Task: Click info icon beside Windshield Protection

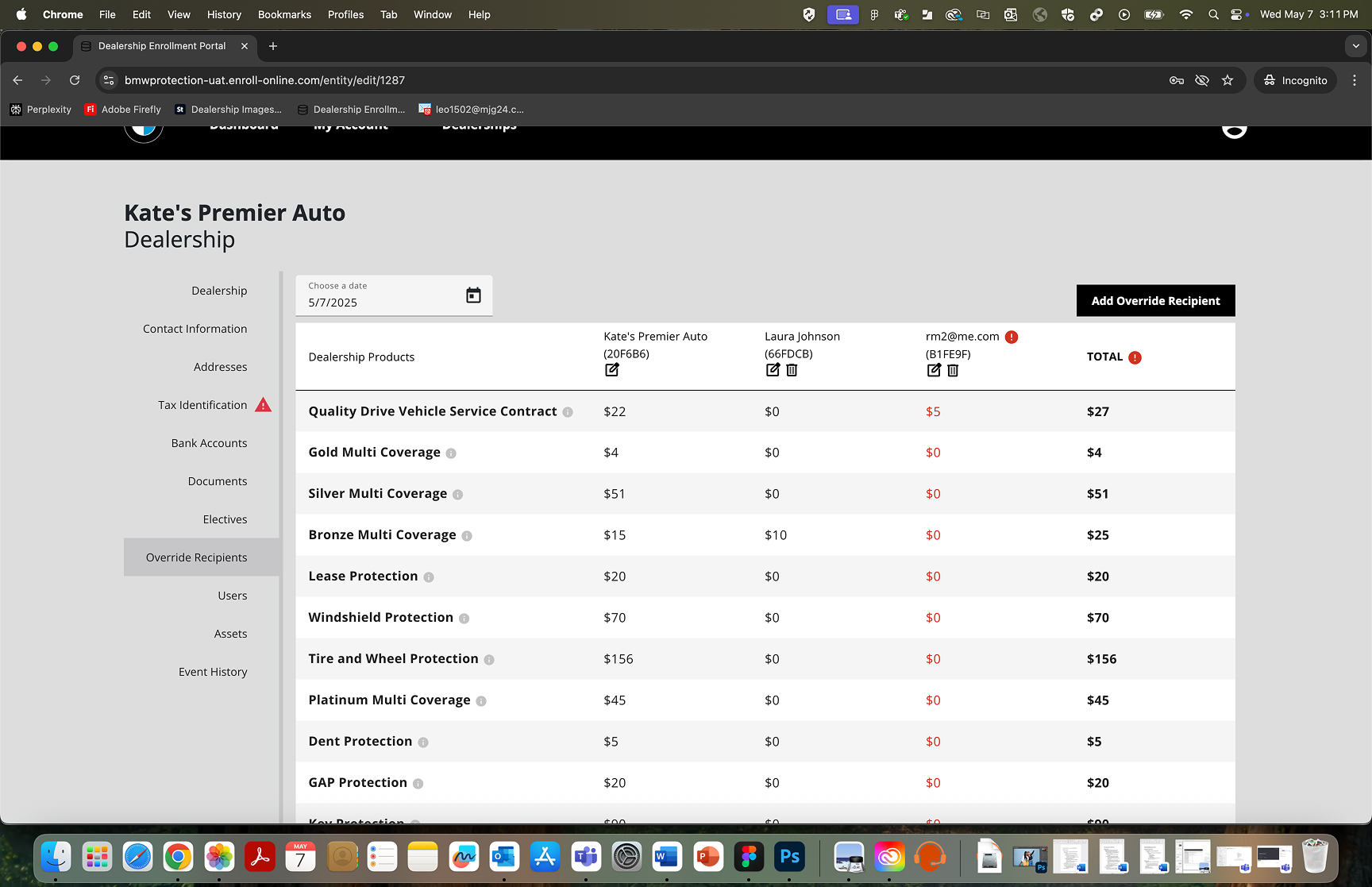Action: point(464,619)
